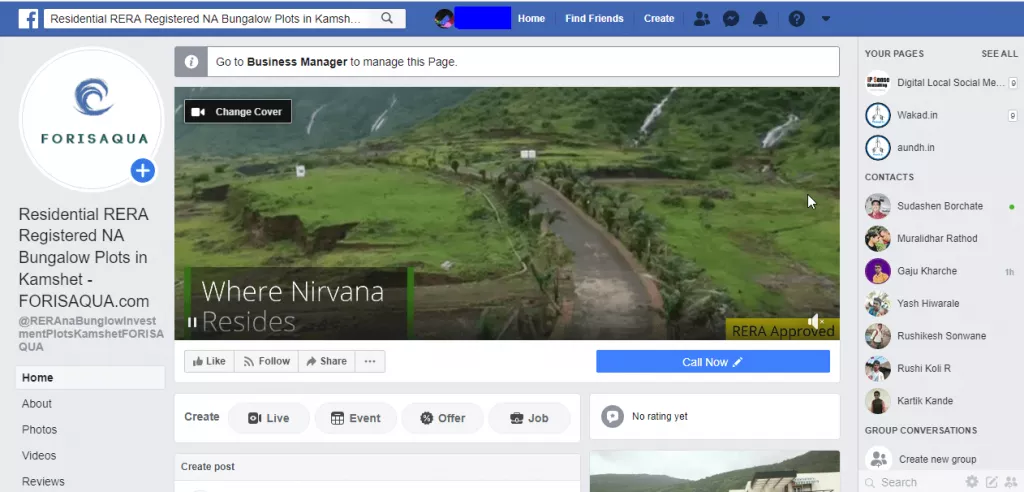Click the Create post box header
The image size is (1024, 492).
click(377, 467)
